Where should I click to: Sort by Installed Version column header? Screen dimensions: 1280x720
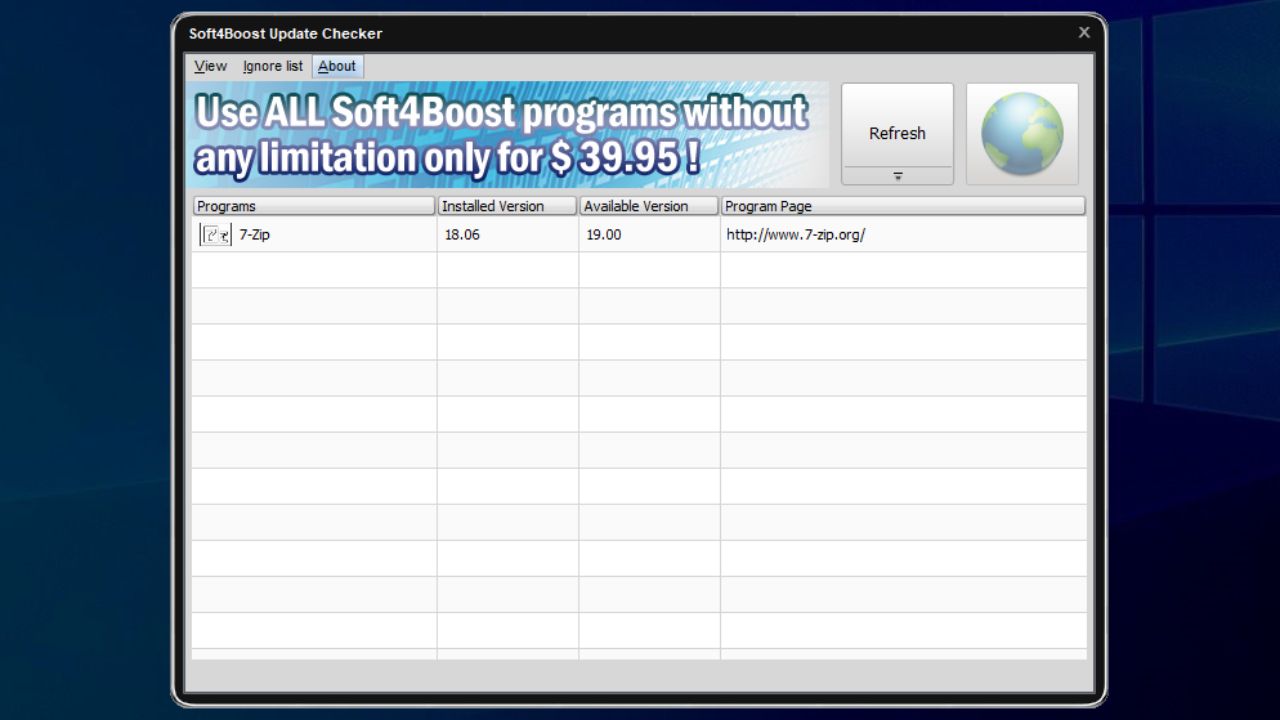[x=507, y=206]
